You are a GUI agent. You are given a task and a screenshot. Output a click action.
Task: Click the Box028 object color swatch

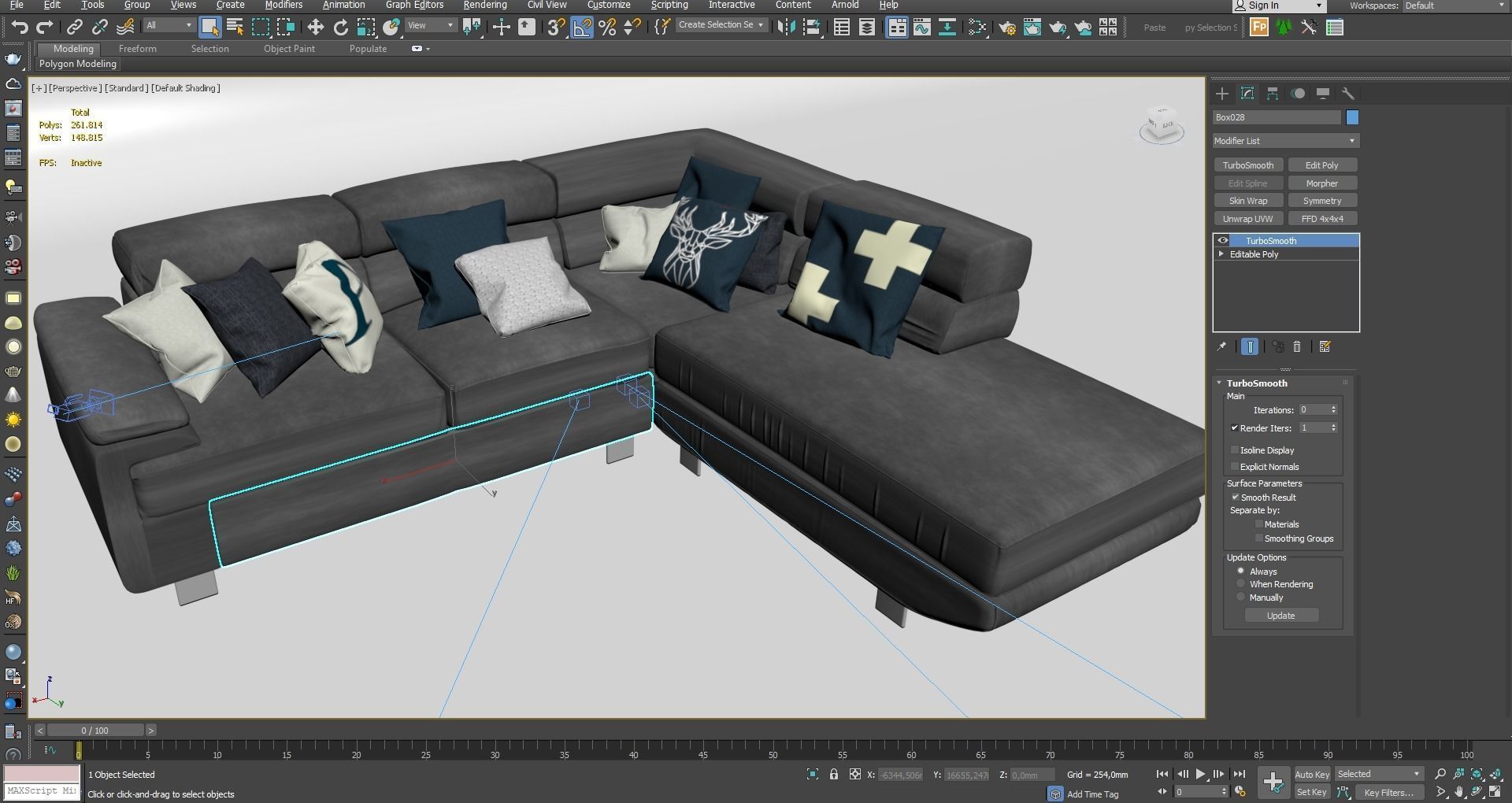[1352, 117]
